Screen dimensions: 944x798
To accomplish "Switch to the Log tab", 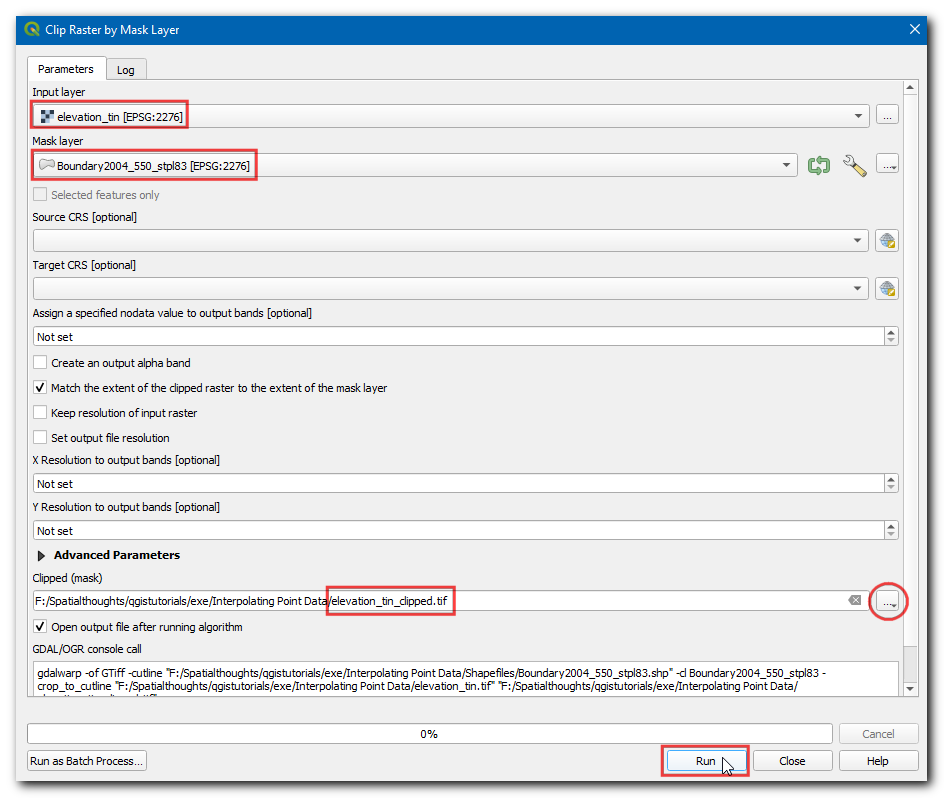I will 126,70.
